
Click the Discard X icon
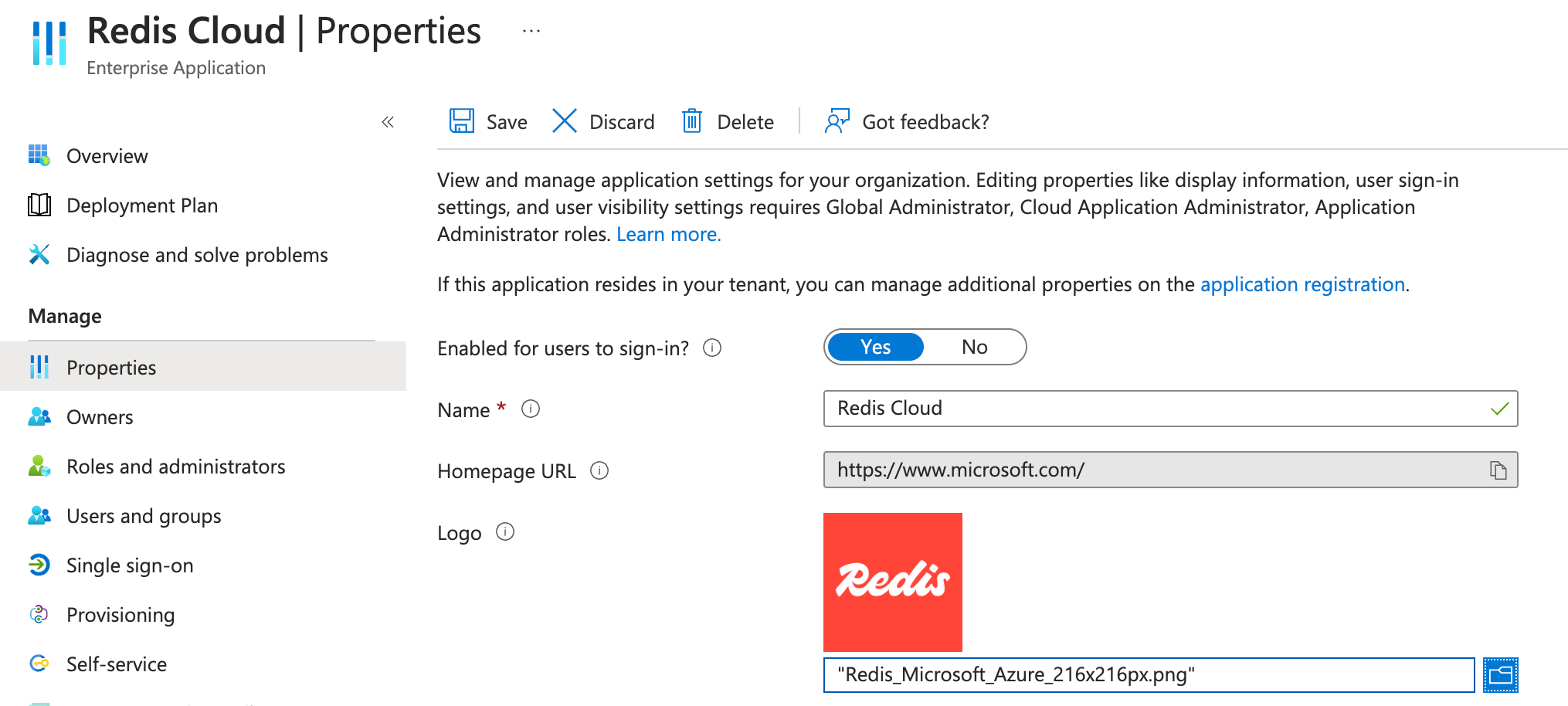(565, 121)
